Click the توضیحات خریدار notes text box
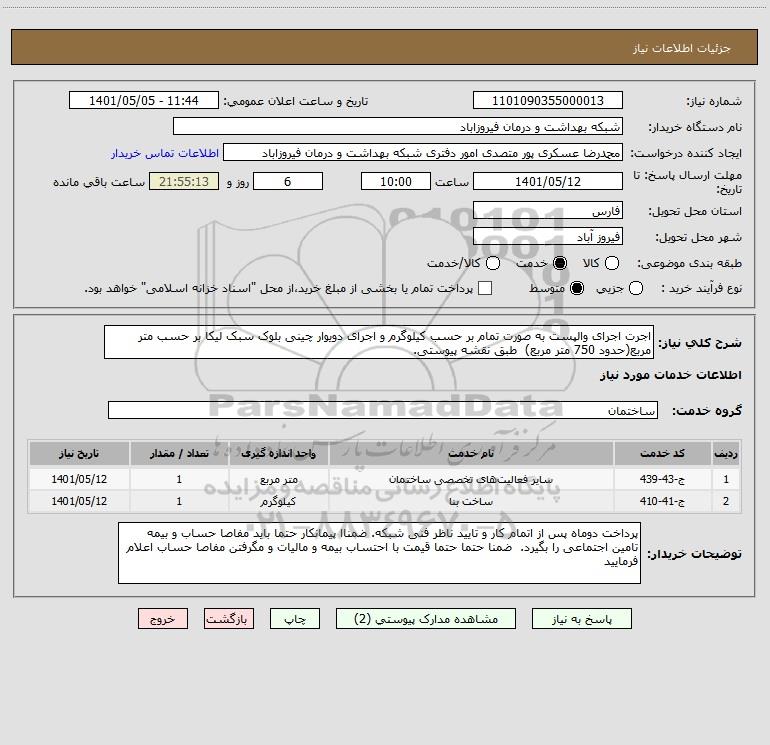 click(x=379, y=553)
